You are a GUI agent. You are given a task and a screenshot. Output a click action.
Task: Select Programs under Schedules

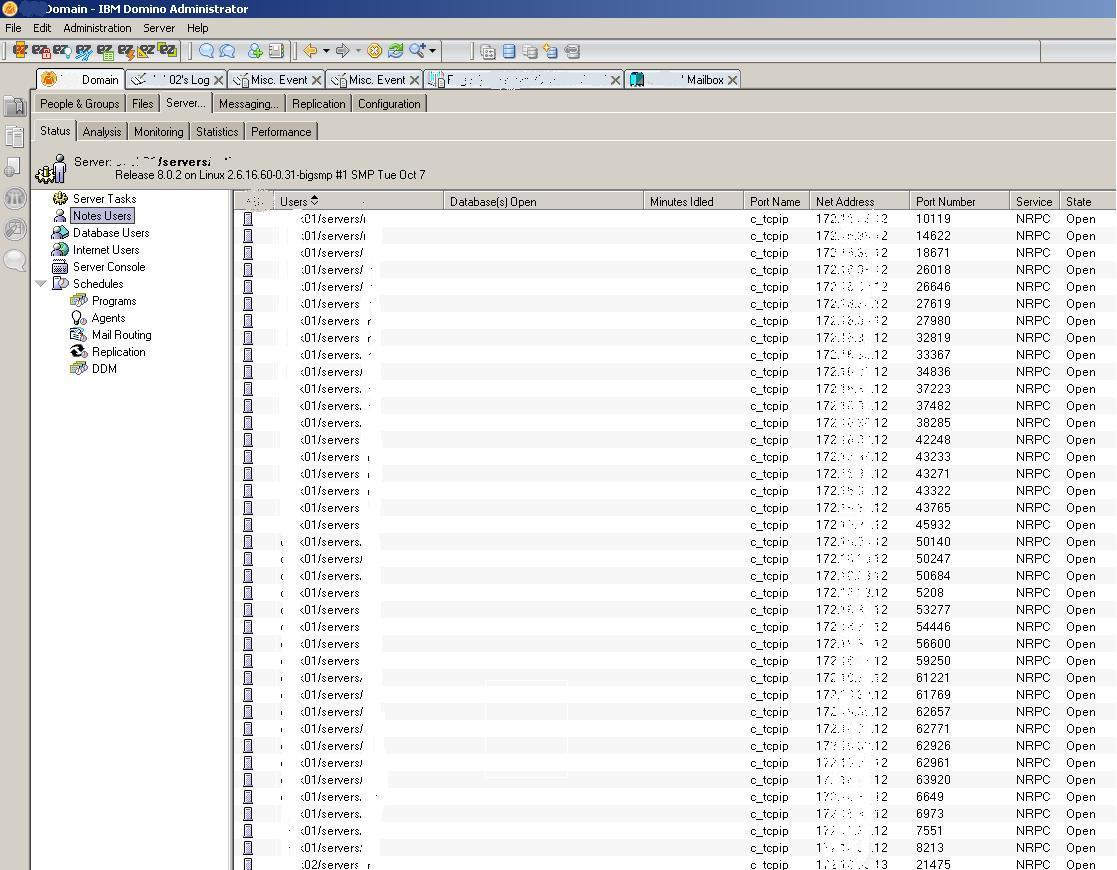[x=113, y=301]
